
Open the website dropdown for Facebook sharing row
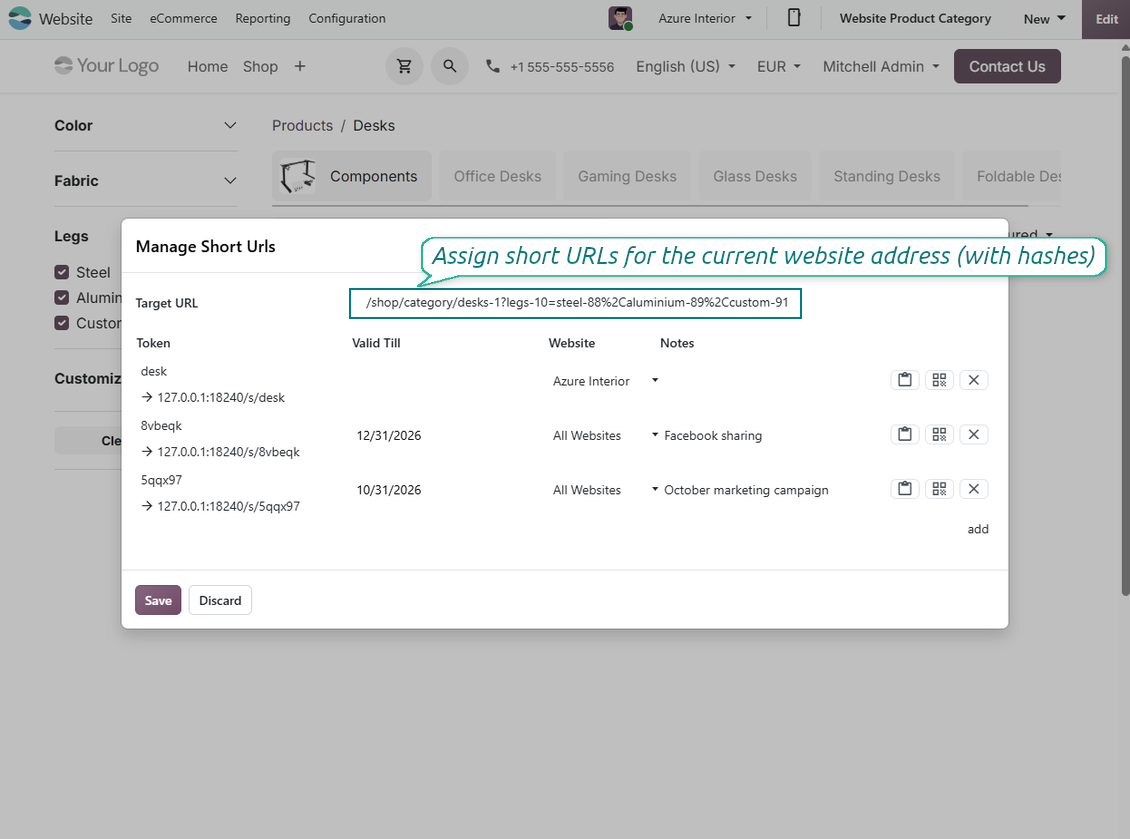(605, 435)
